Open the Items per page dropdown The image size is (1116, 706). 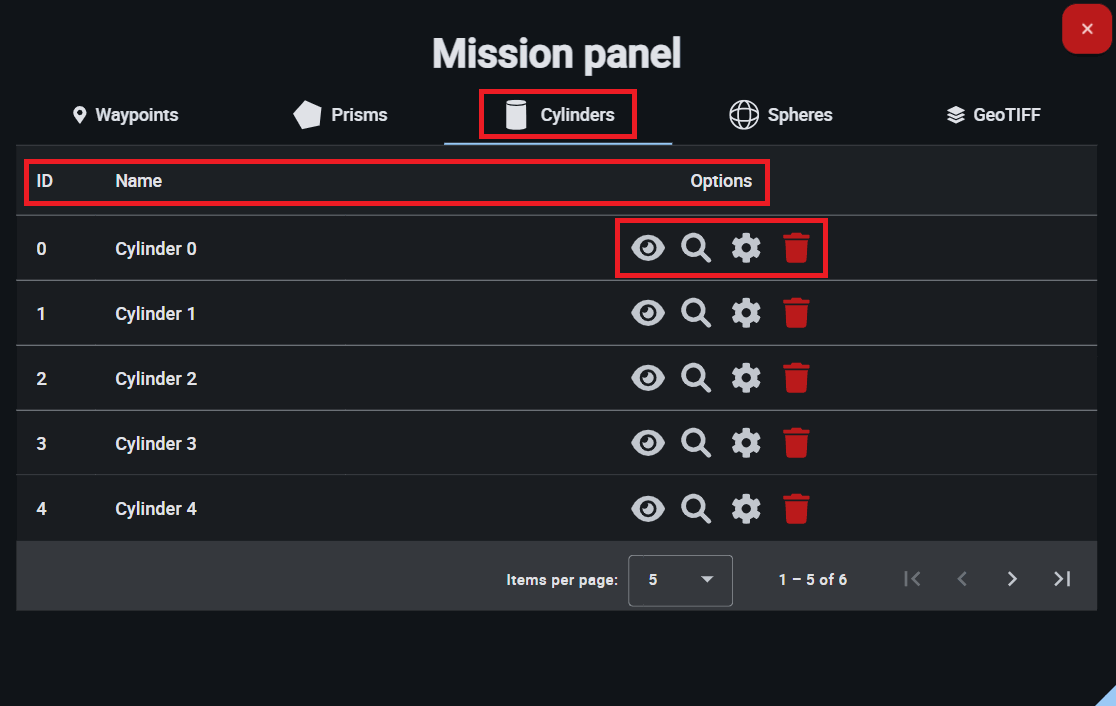tap(680, 580)
